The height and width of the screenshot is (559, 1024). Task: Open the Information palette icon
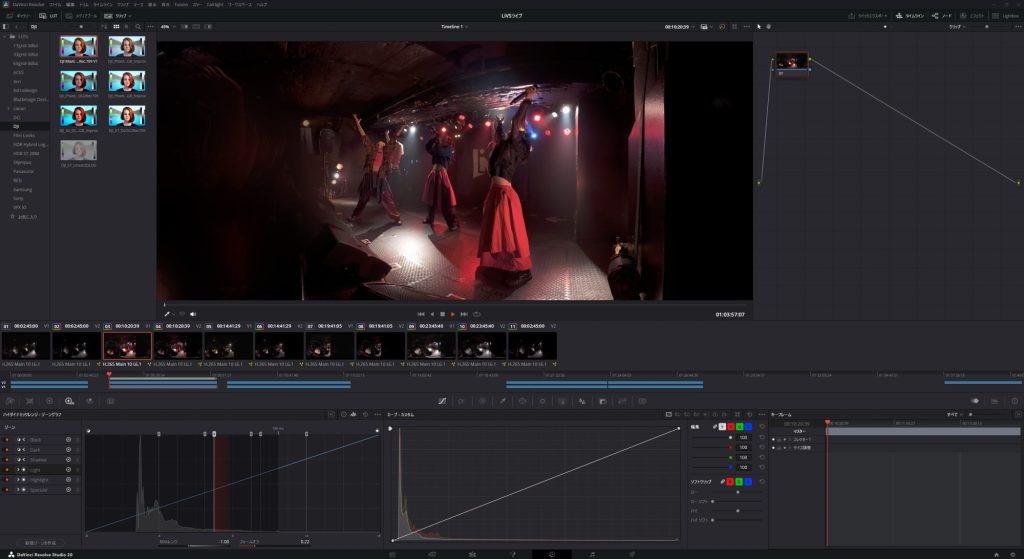pyautogui.click(x=1014, y=401)
